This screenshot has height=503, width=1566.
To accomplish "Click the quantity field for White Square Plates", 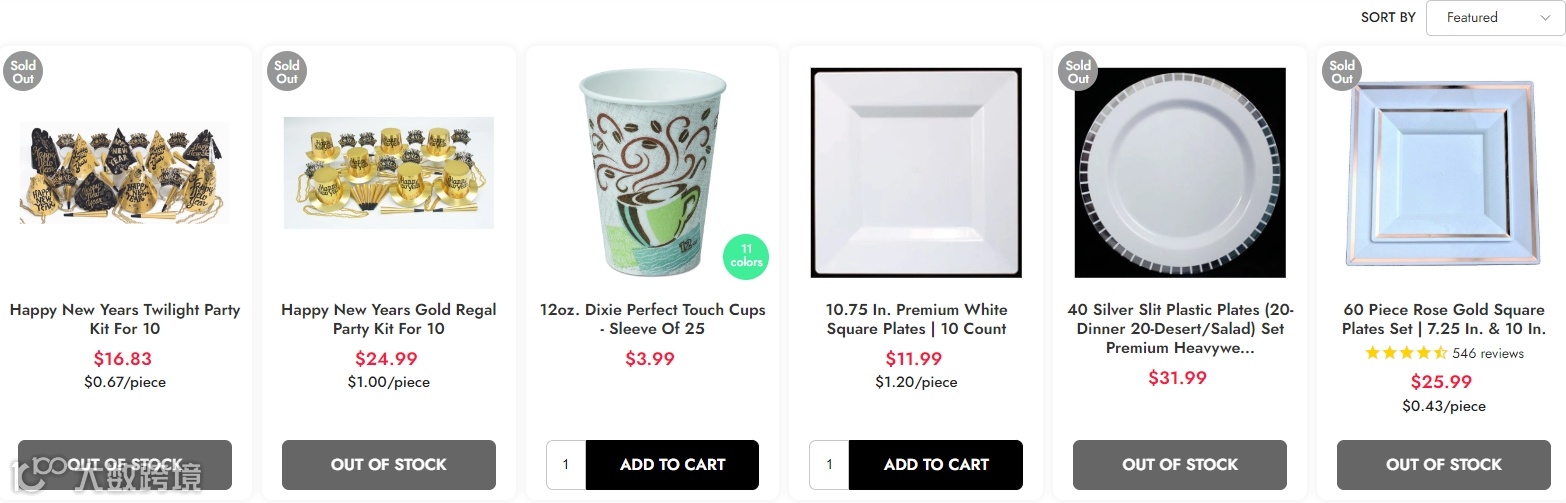I will pyautogui.click(x=829, y=465).
